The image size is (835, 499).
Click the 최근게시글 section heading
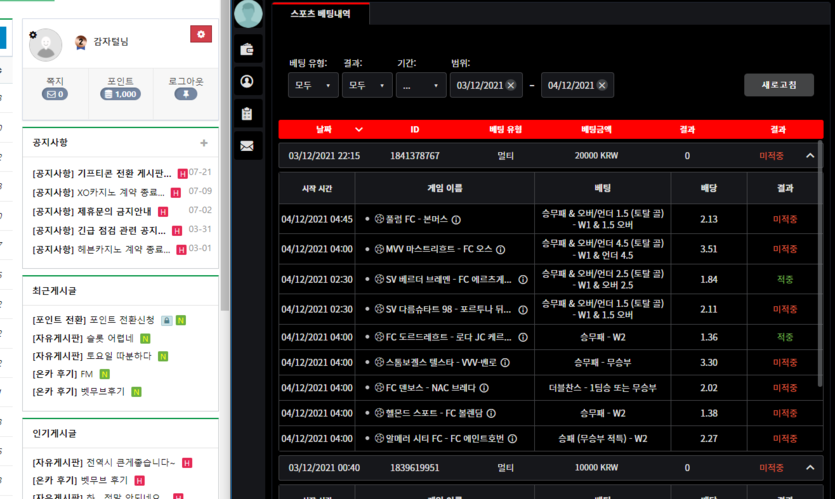[54, 291]
